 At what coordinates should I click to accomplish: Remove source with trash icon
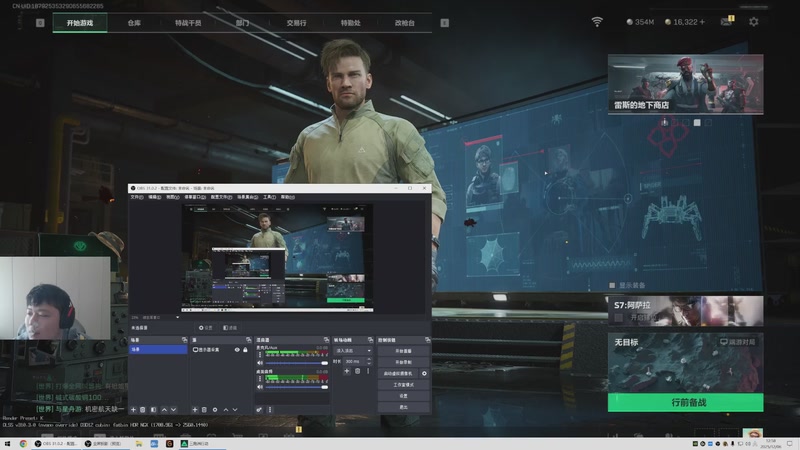(204, 410)
